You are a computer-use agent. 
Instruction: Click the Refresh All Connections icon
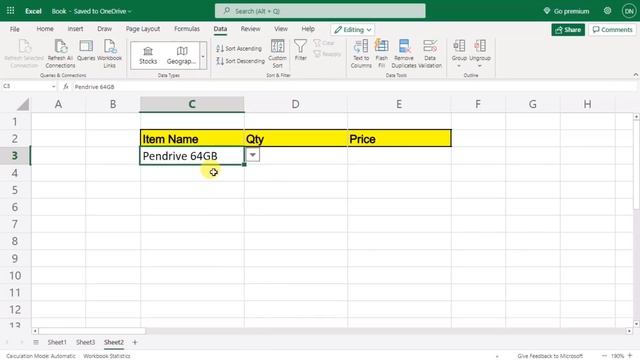click(60, 53)
